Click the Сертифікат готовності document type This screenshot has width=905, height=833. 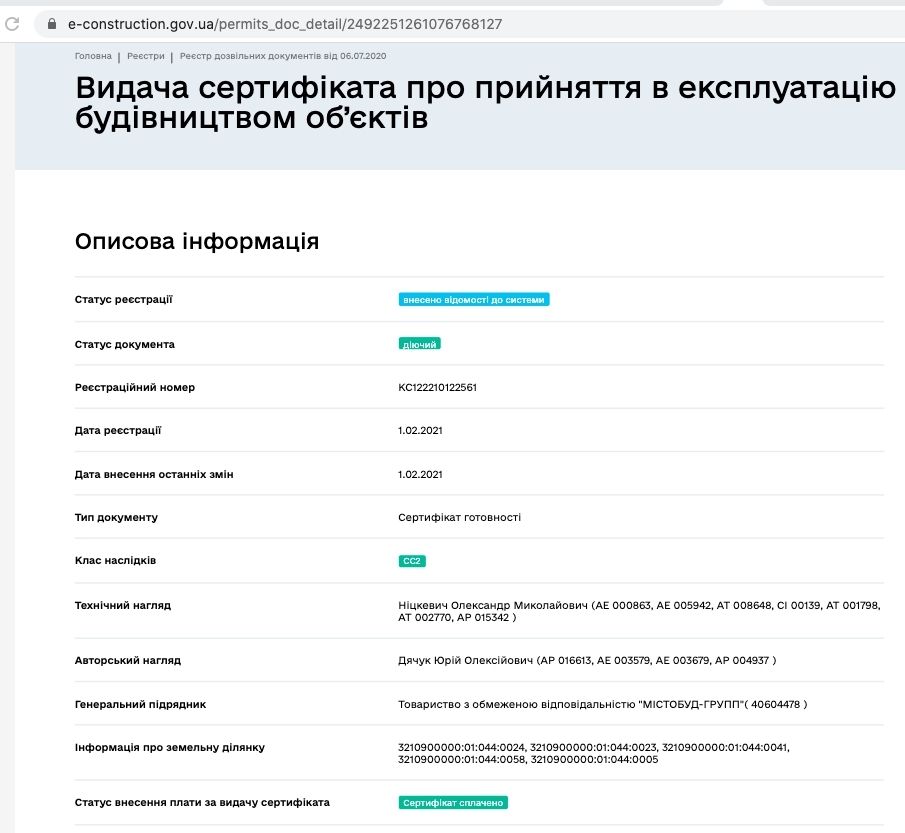click(459, 517)
